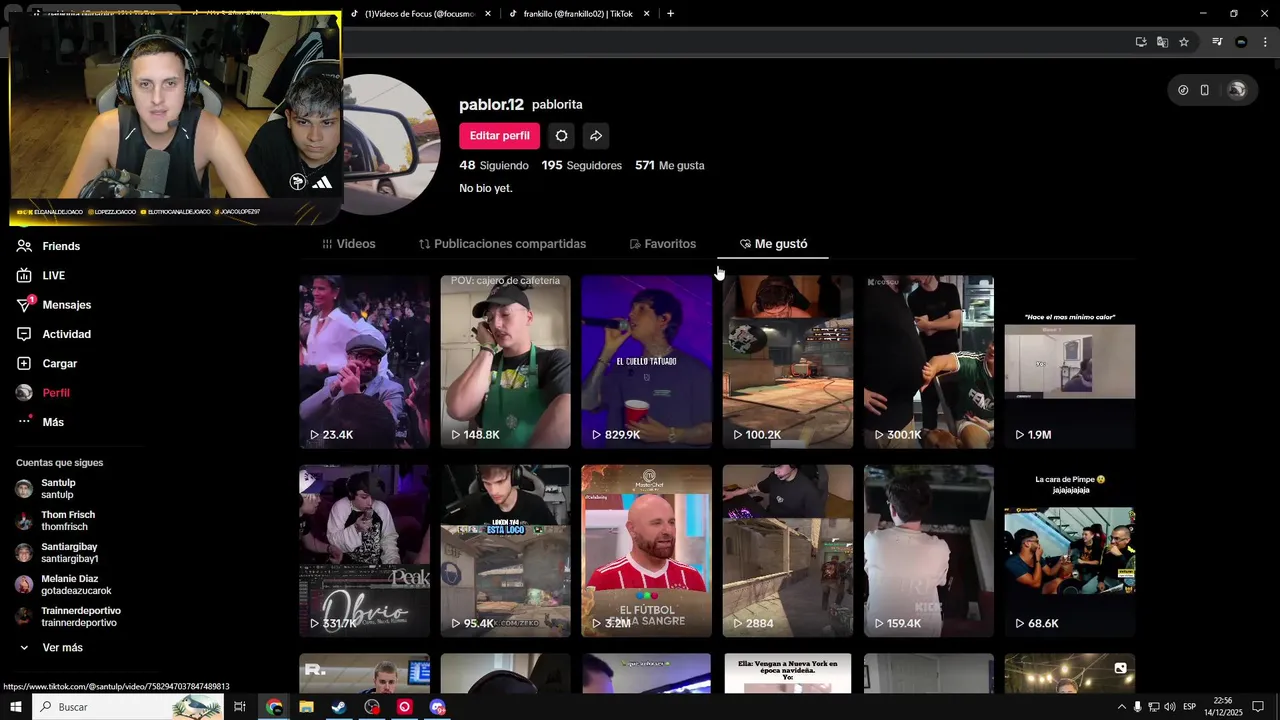Open the video with 100.2K views
The height and width of the screenshot is (720, 1280).
787,362
